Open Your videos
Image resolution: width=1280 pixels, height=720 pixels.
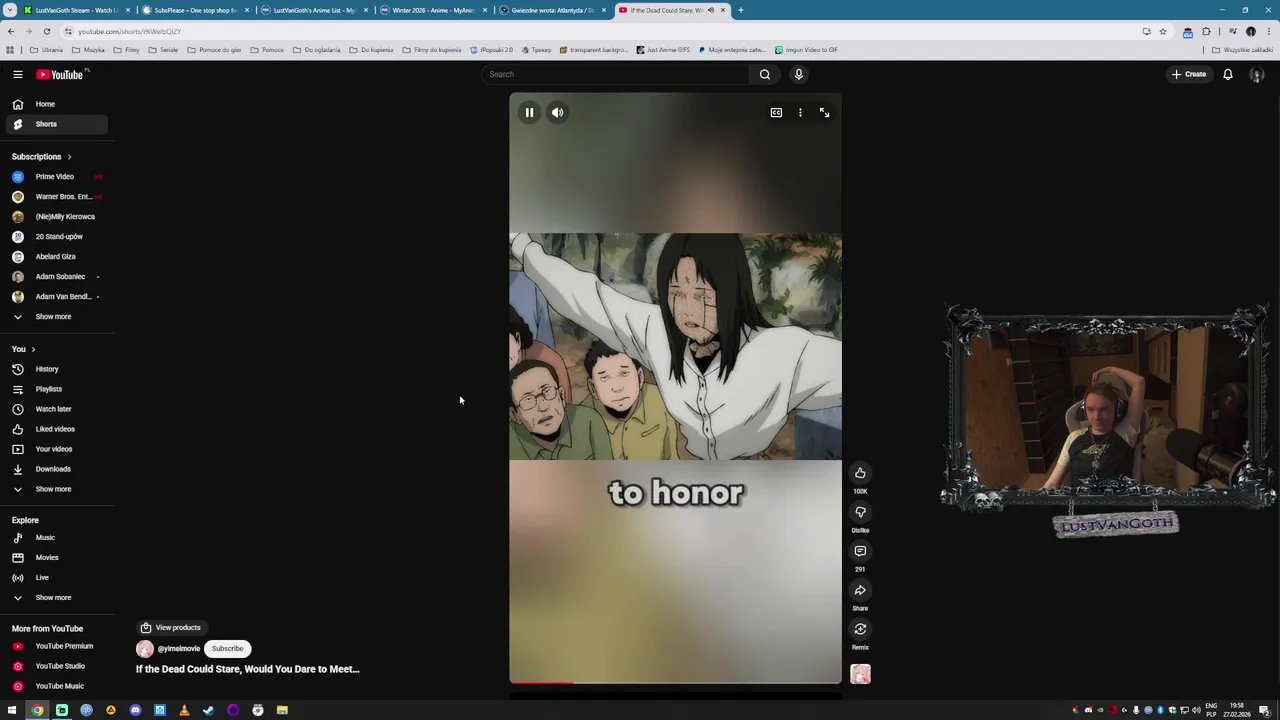tap(55, 449)
